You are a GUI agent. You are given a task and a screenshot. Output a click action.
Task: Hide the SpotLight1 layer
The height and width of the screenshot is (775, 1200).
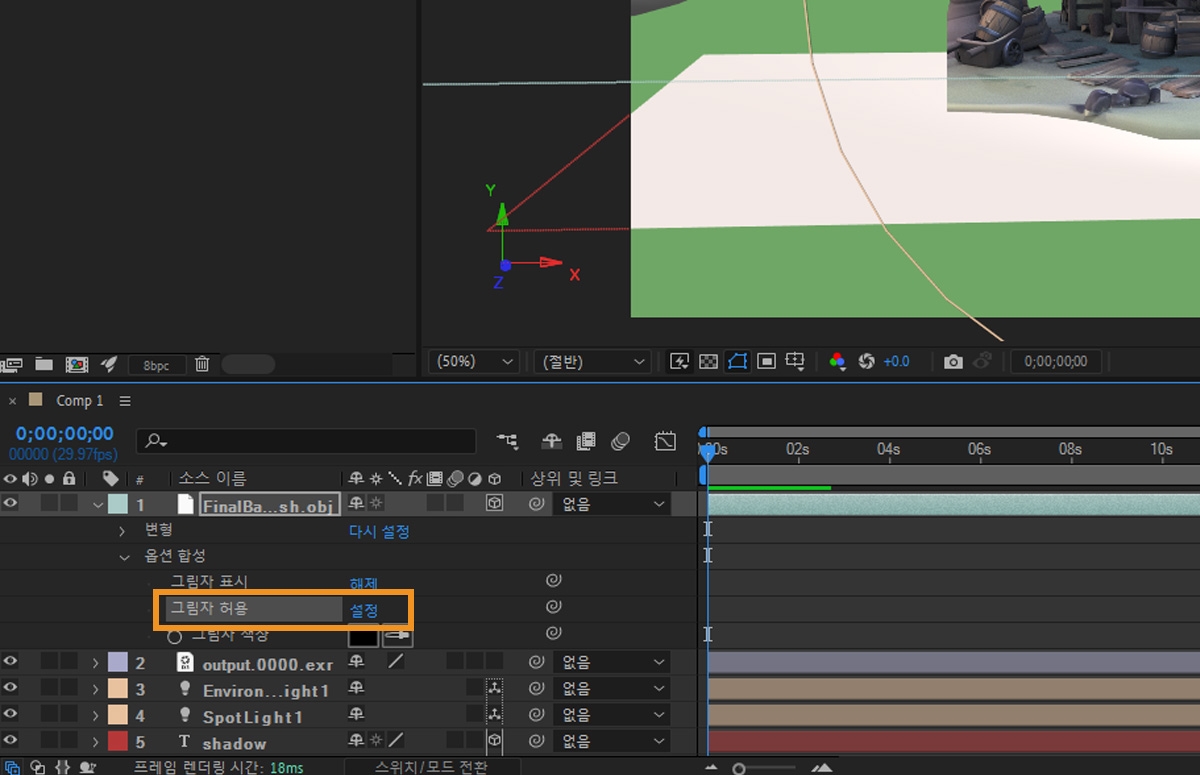(9, 715)
